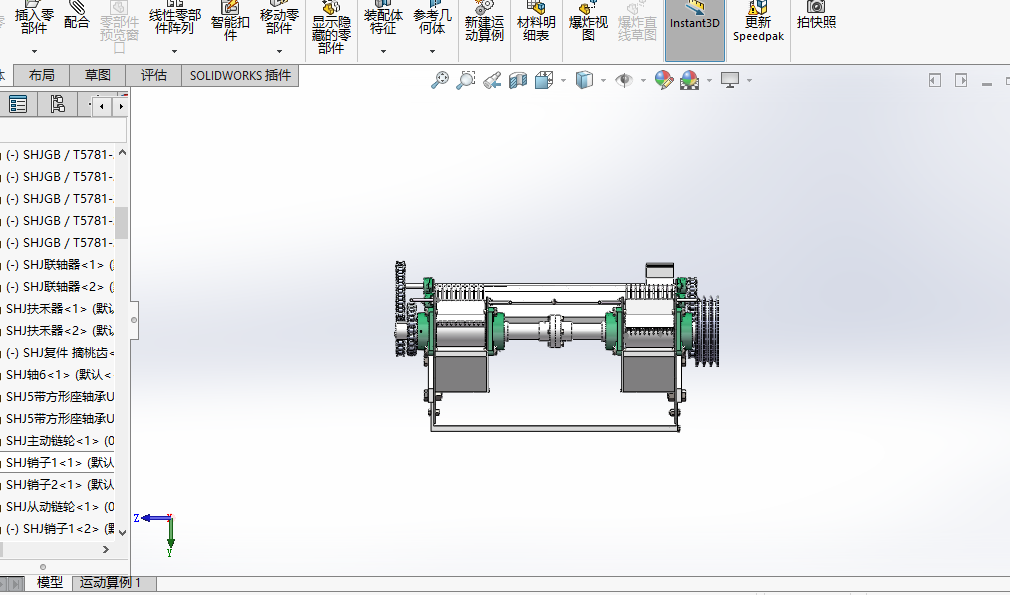The width and height of the screenshot is (1010, 595).
Task: Click Previous View icon
Action: 492,80
